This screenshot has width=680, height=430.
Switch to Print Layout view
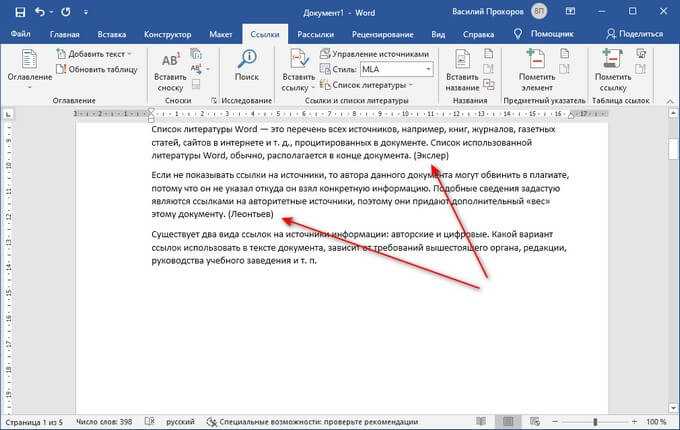pyautogui.click(x=508, y=421)
